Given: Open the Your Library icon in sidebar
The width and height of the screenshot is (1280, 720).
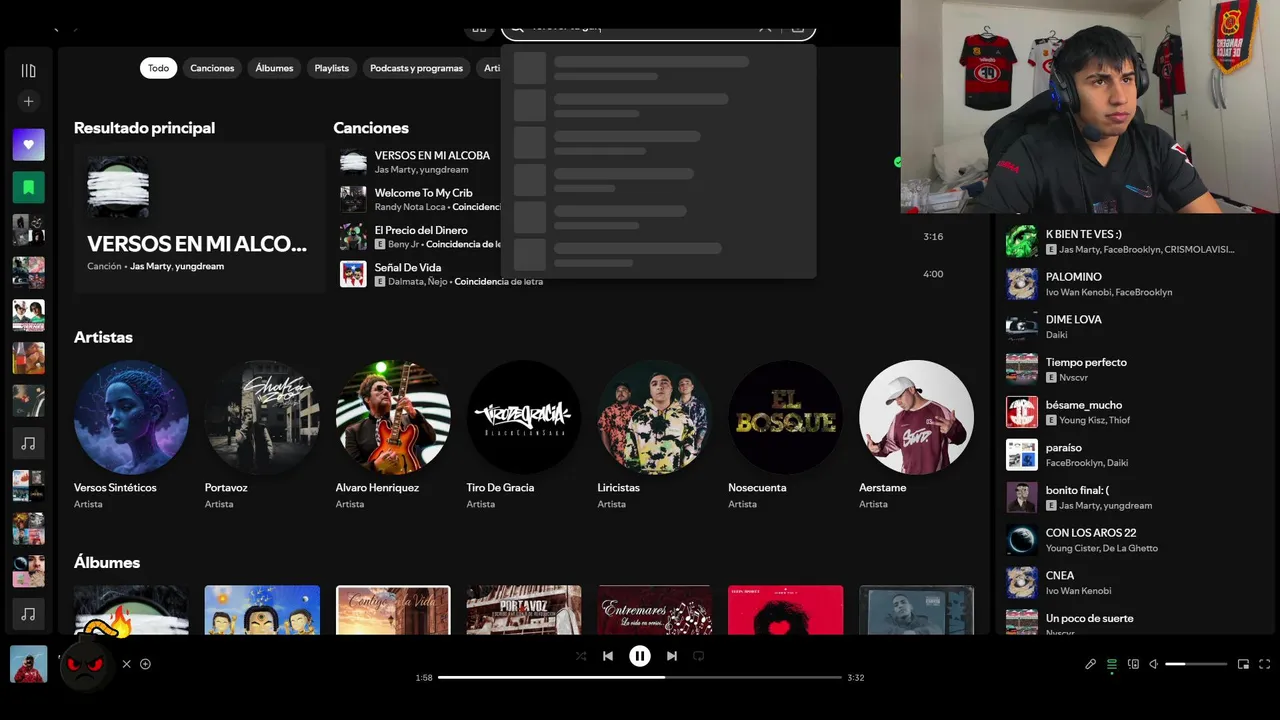Looking at the screenshot, I should pos(28,71).
